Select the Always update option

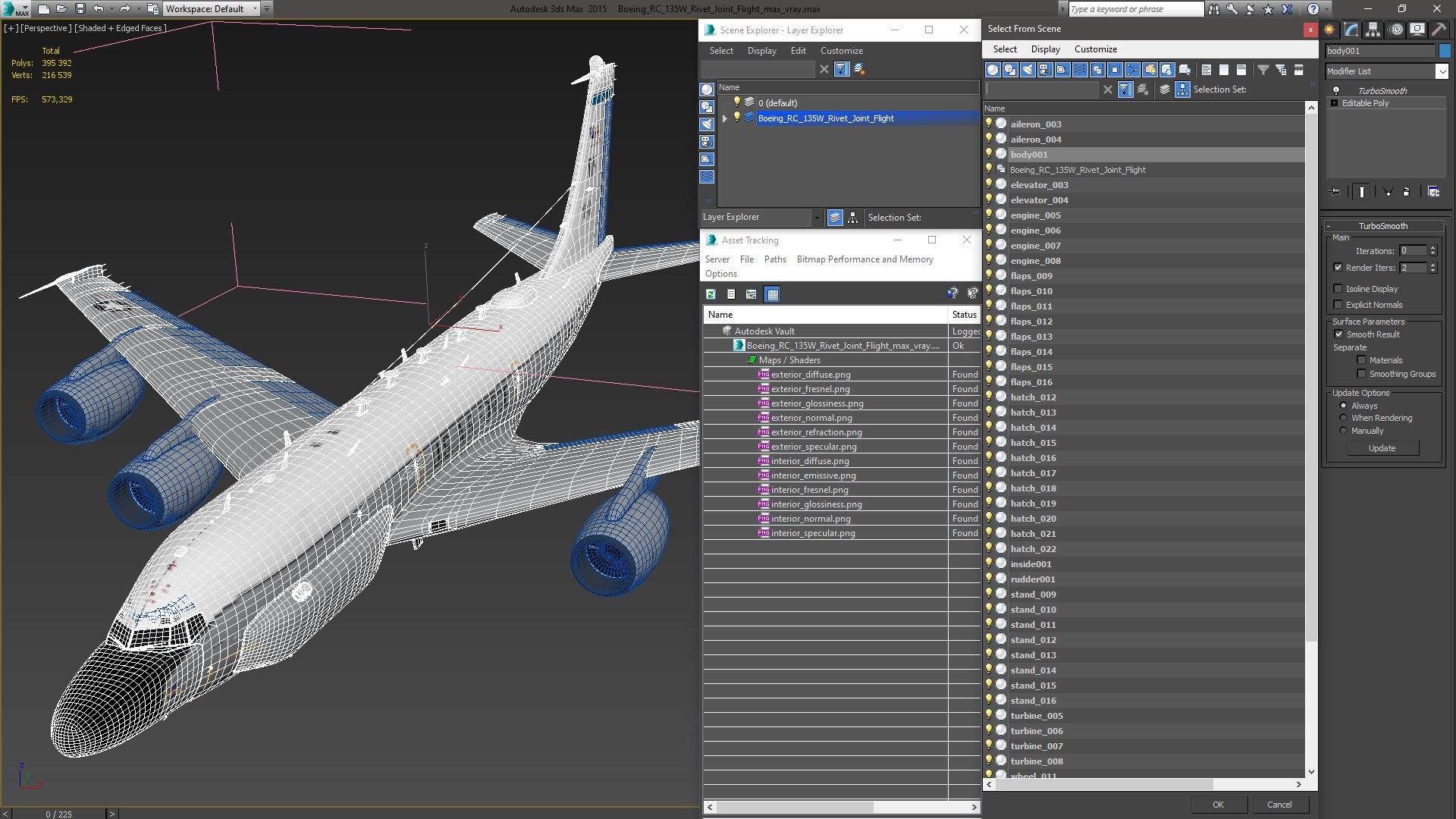point(1343,406)
